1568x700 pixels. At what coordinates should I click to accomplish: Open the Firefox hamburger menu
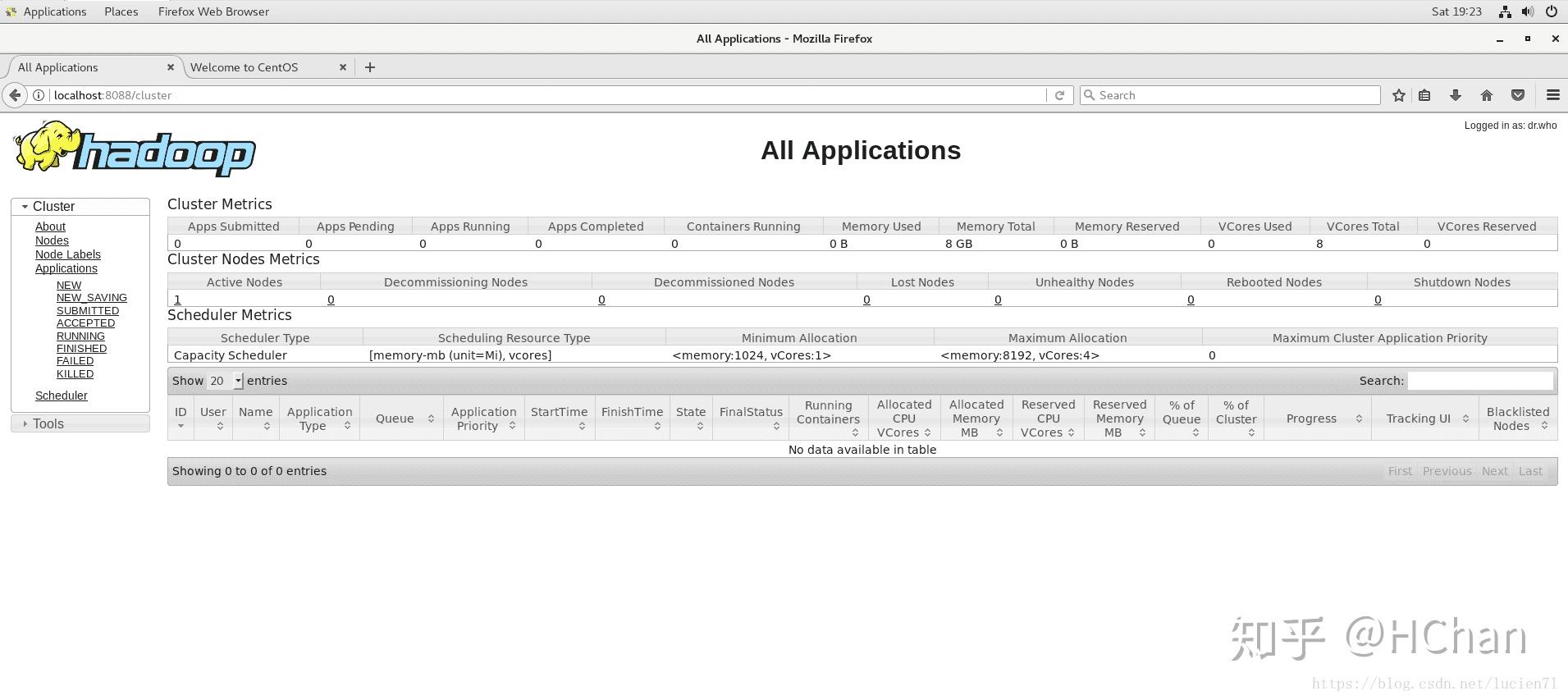click(x=1553, y=95)
